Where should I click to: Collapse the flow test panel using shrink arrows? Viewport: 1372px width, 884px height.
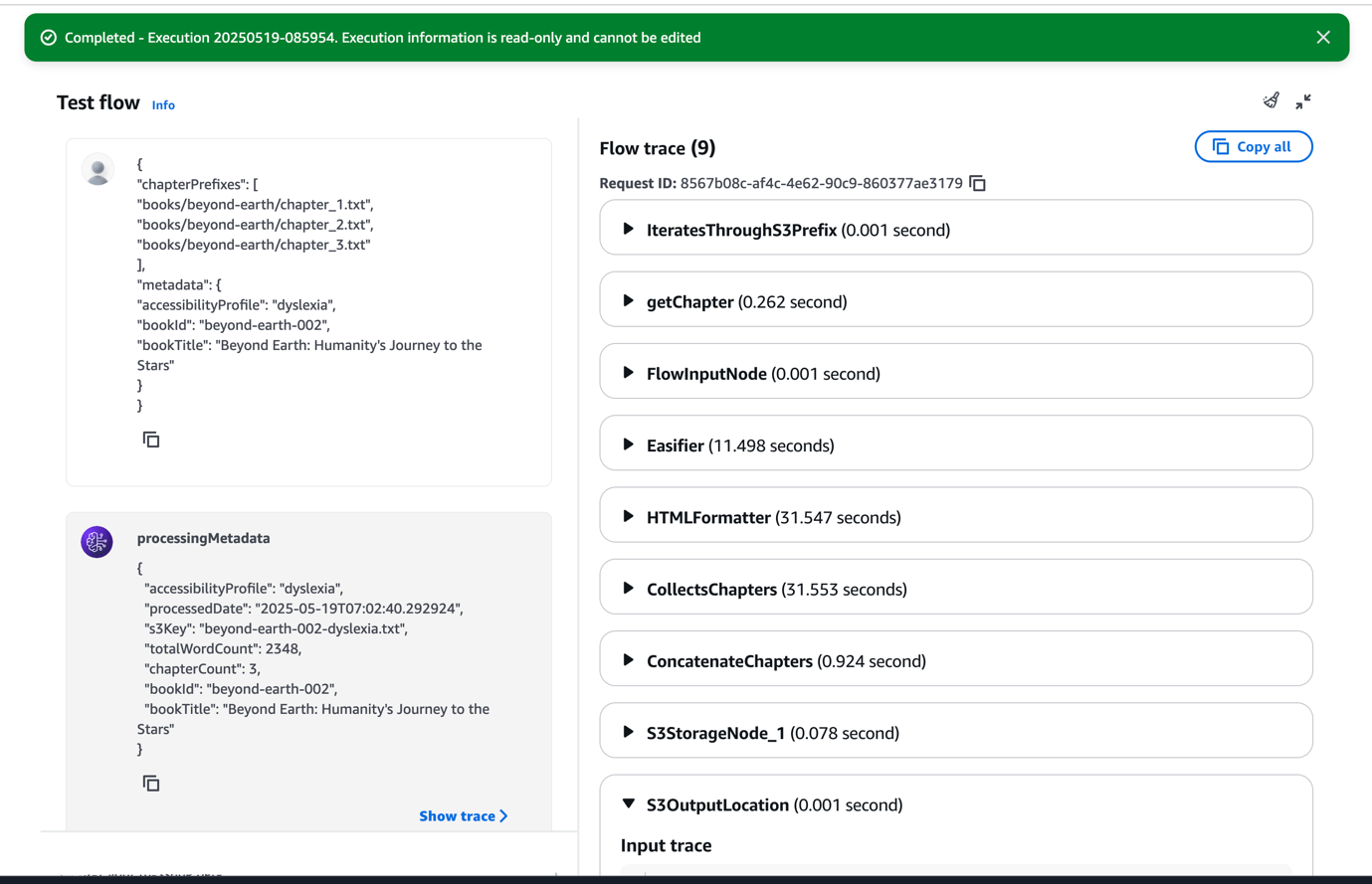coord(1303,100)
